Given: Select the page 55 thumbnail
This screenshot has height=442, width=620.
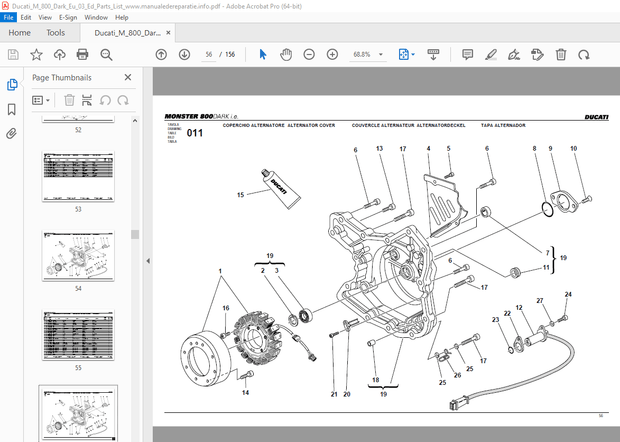Looking at the screenshot, I should [78, 335].
